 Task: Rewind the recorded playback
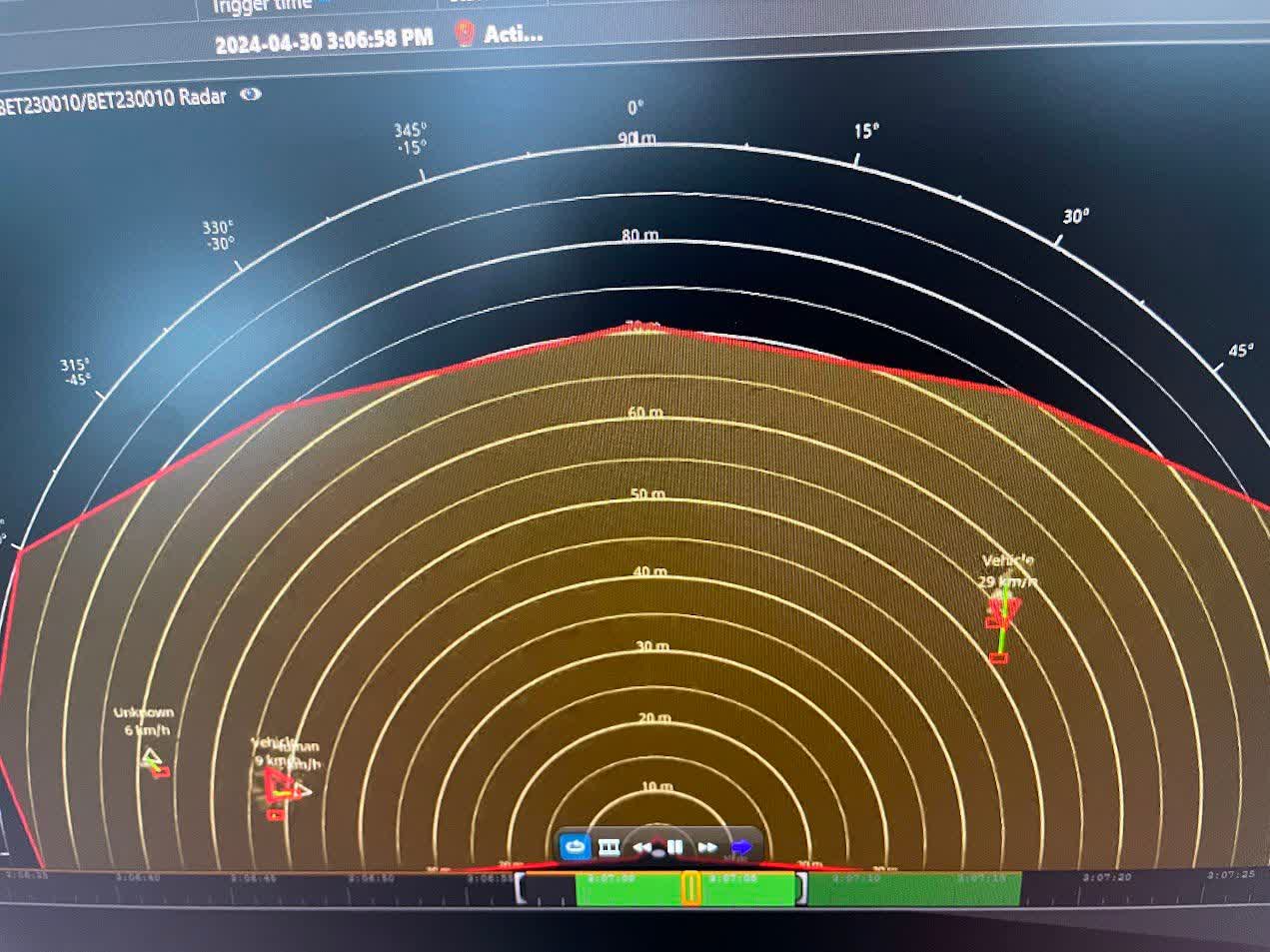pyautogui.click(x=642, y=848)
